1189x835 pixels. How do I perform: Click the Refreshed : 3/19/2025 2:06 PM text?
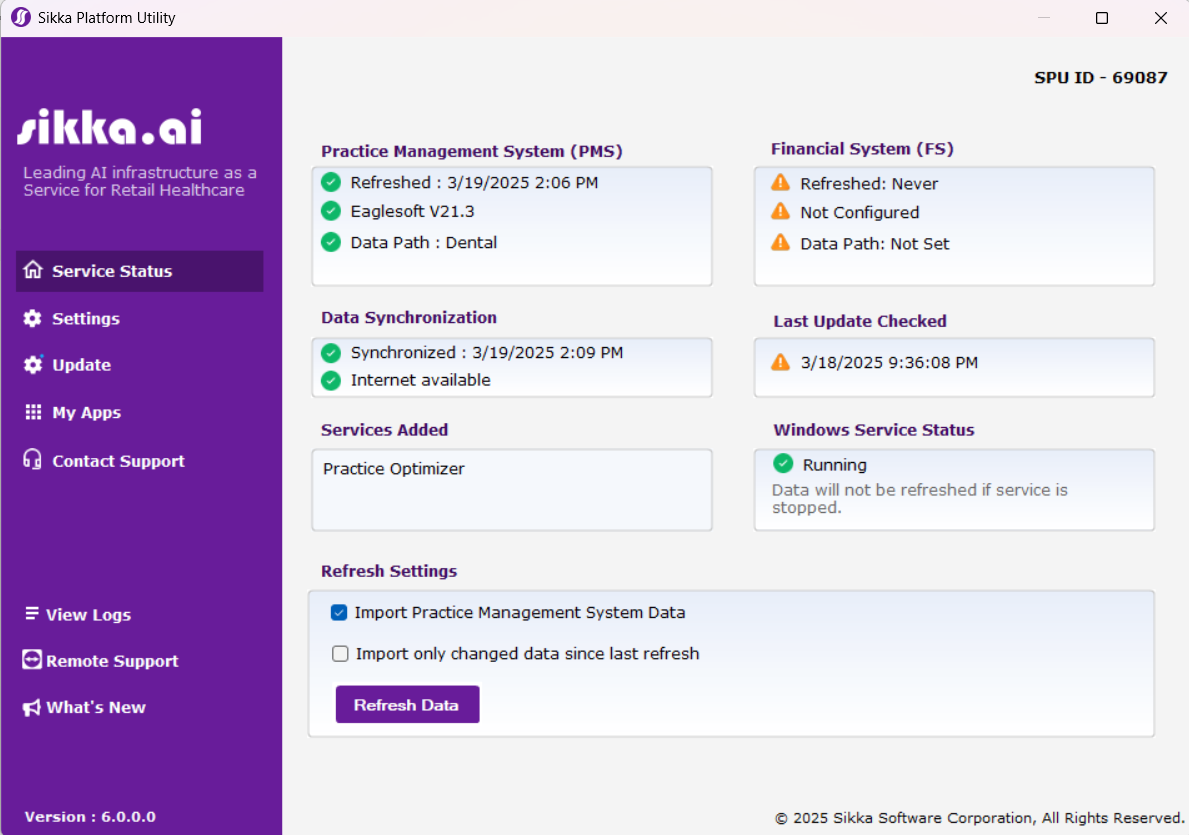[x=474, y=182]
